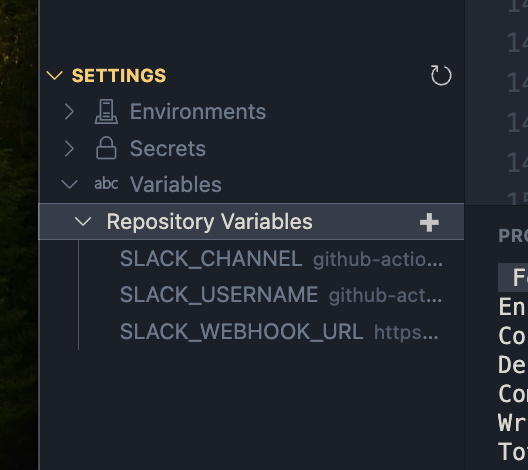Click the SETTINGS section title
Viewport: 528px width, 470px height.
pyautogui.click(x=119, y=75)
